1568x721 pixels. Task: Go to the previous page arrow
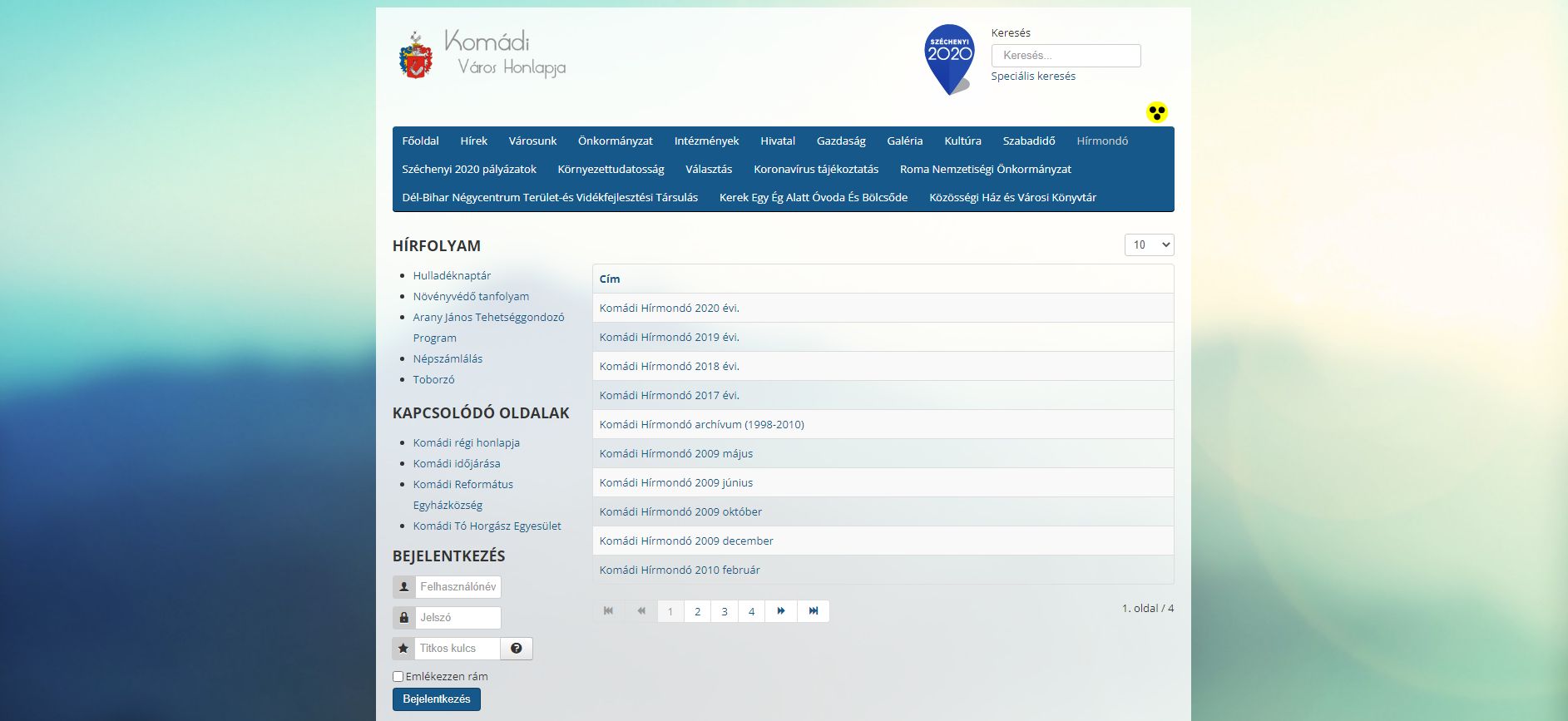tap(641, 611)
